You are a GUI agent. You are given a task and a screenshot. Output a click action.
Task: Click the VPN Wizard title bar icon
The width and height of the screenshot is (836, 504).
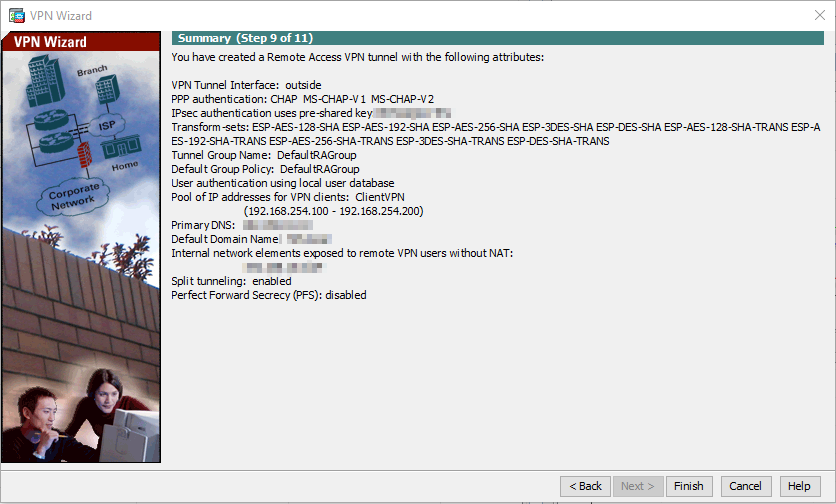pyautogui.click(x=17, y=15)
